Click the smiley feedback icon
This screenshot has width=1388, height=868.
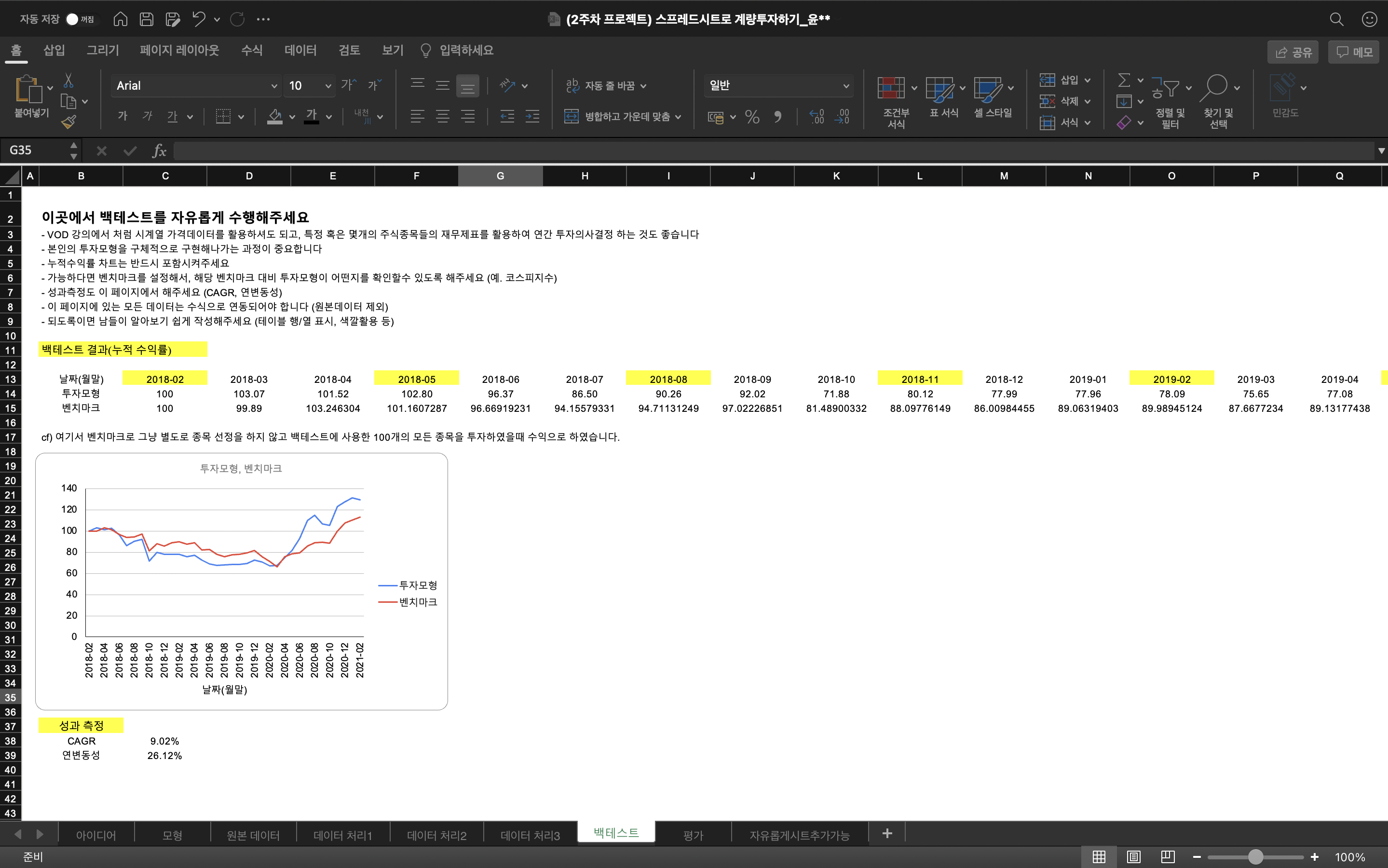pyautogui.click(x=1370, y=19)
